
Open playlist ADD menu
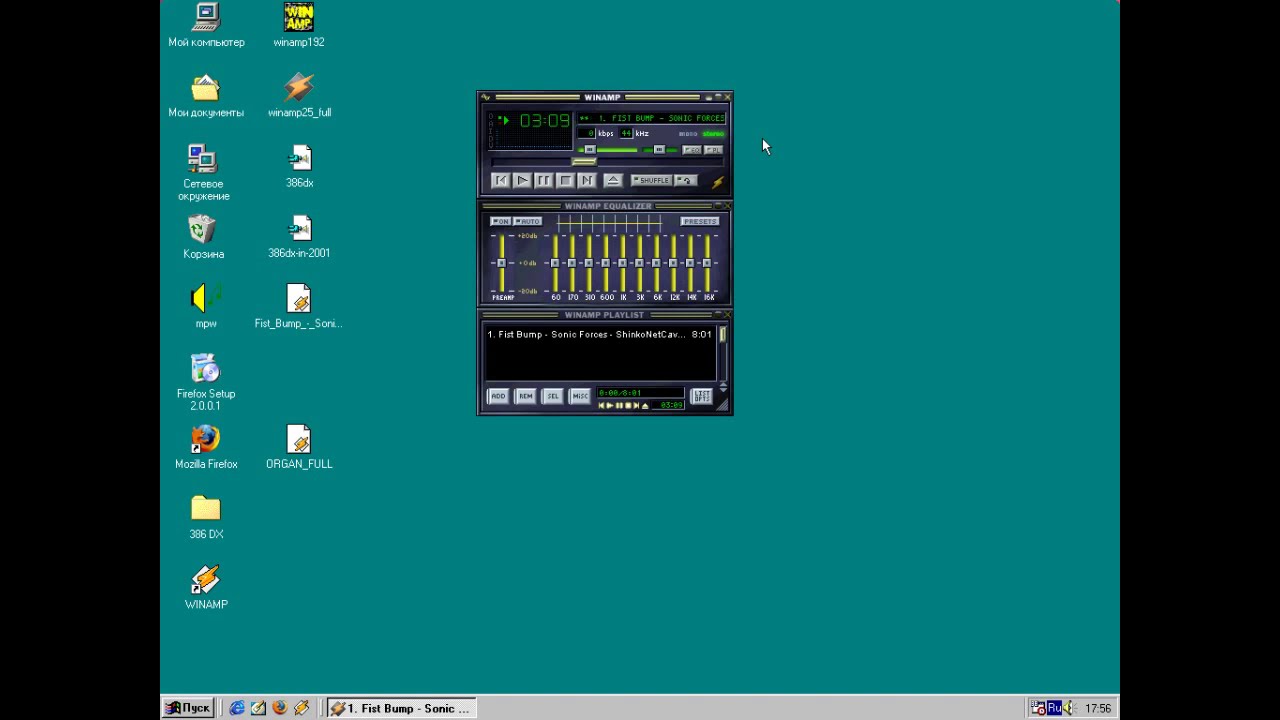tap(498, 396)
